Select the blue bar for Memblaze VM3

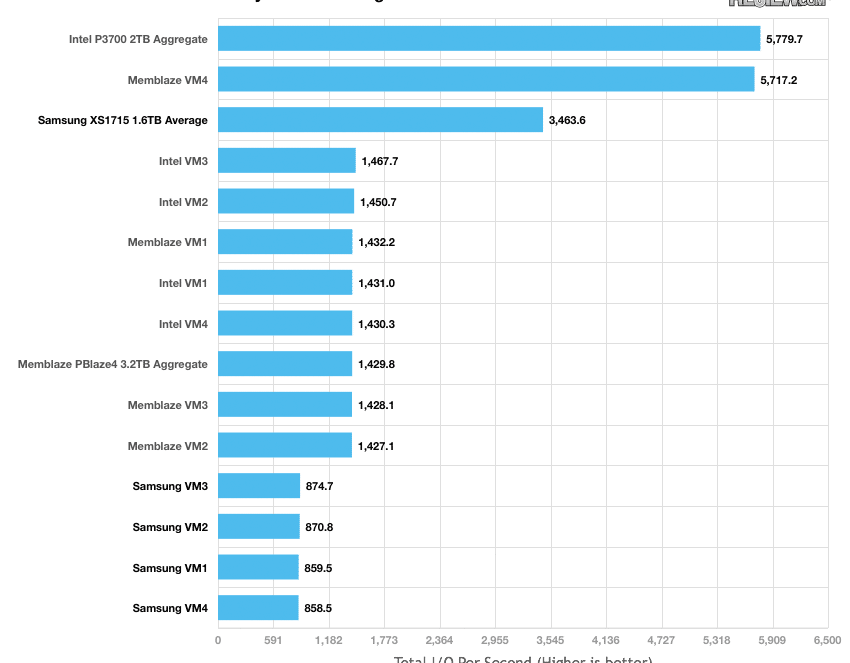pyautogui.click(x=285, y=404)
